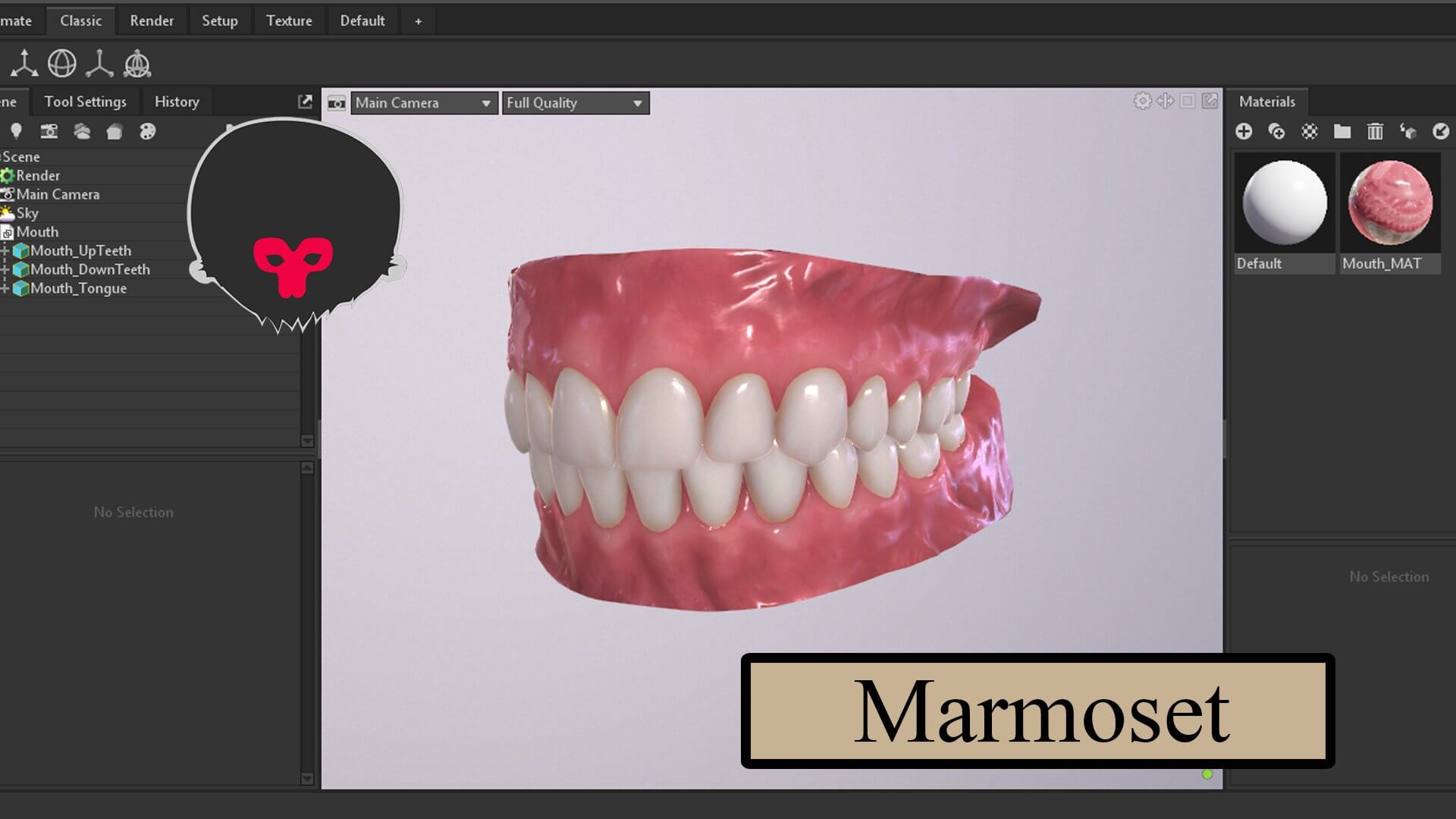Toggle viewport split view icon
The width and height of the screenshot is (1456, 819).
1165,101
